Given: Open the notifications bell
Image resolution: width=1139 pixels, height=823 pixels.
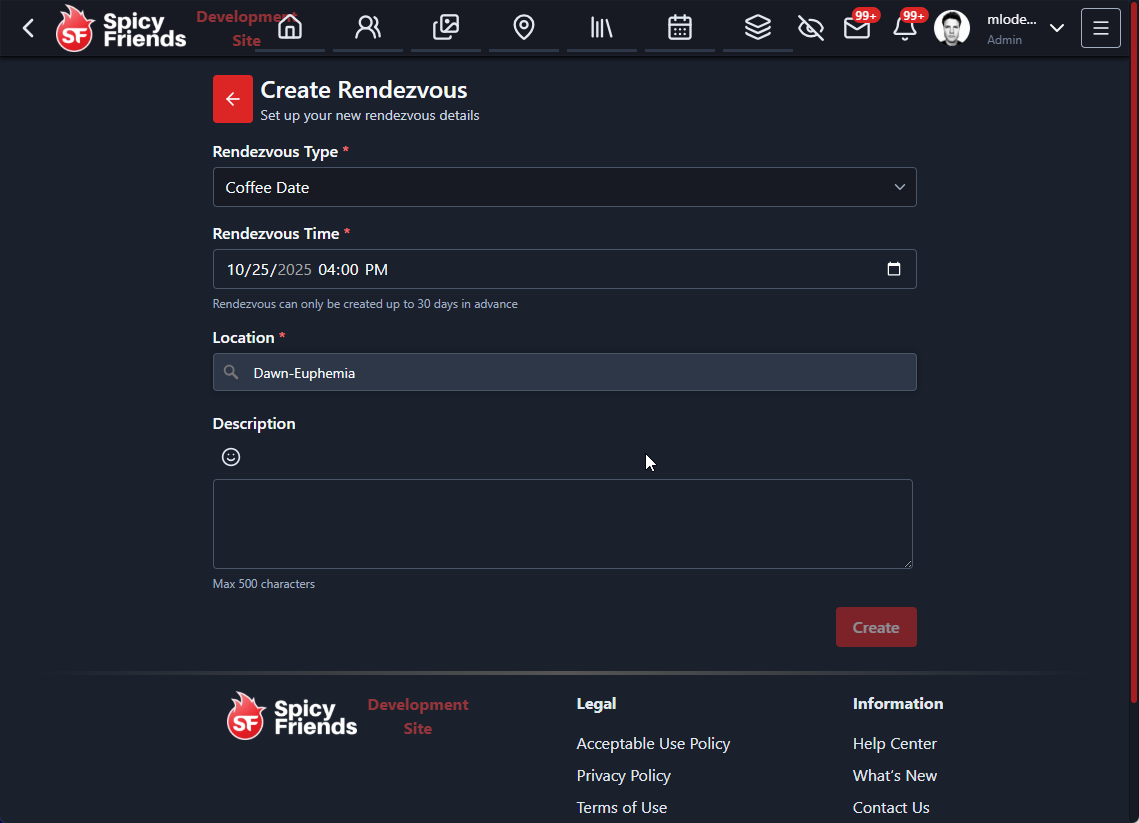Looking at the screenshot, I should (904, 28).
